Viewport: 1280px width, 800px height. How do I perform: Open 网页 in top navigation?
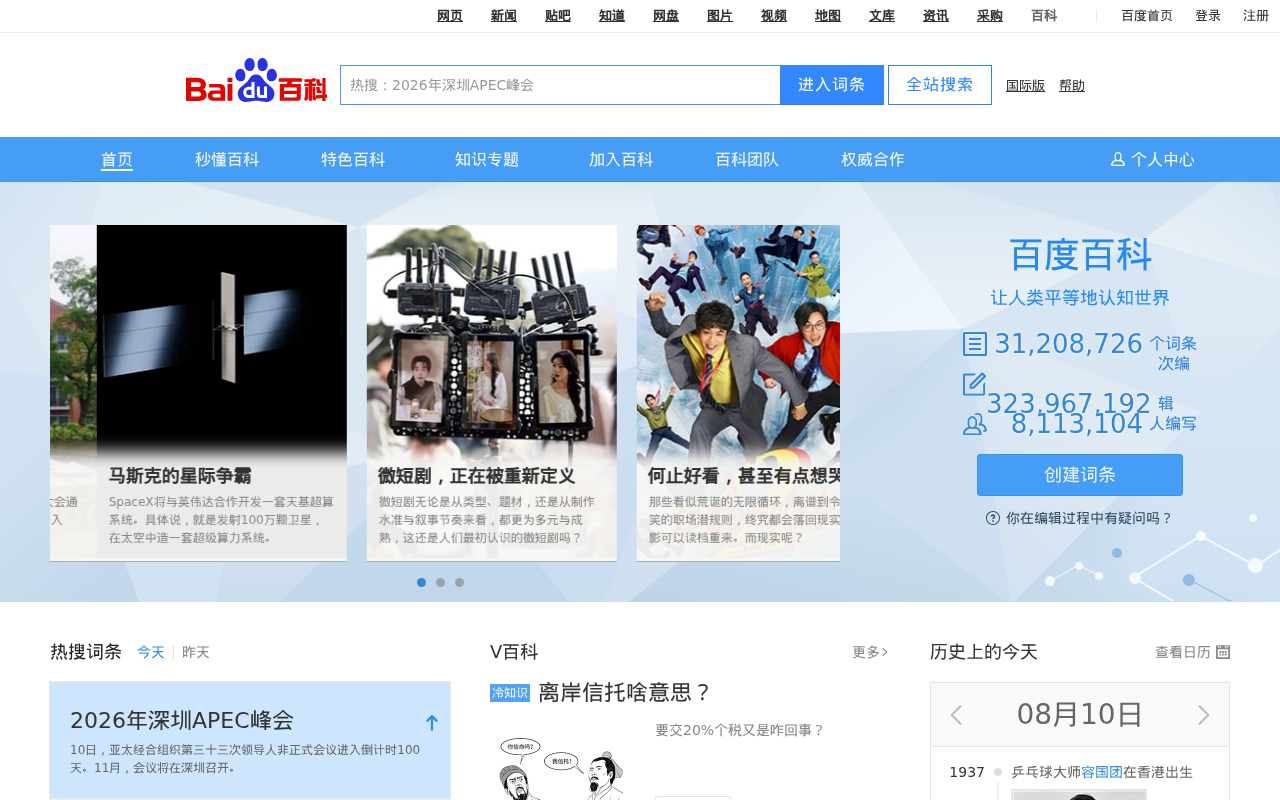point(450,16)
